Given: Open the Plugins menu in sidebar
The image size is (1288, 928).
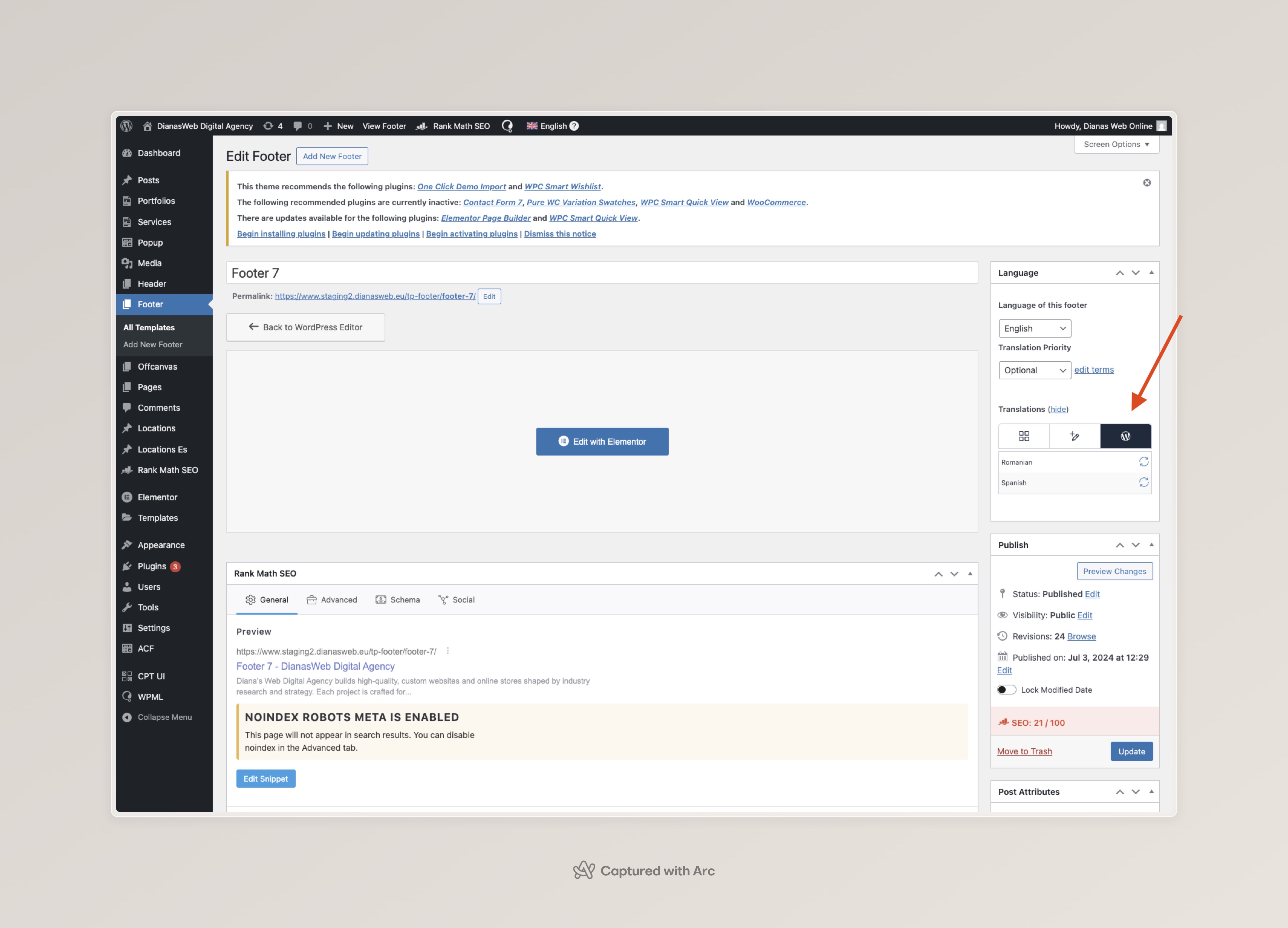Looking at the screenshot, I should [x=152, y=565].
